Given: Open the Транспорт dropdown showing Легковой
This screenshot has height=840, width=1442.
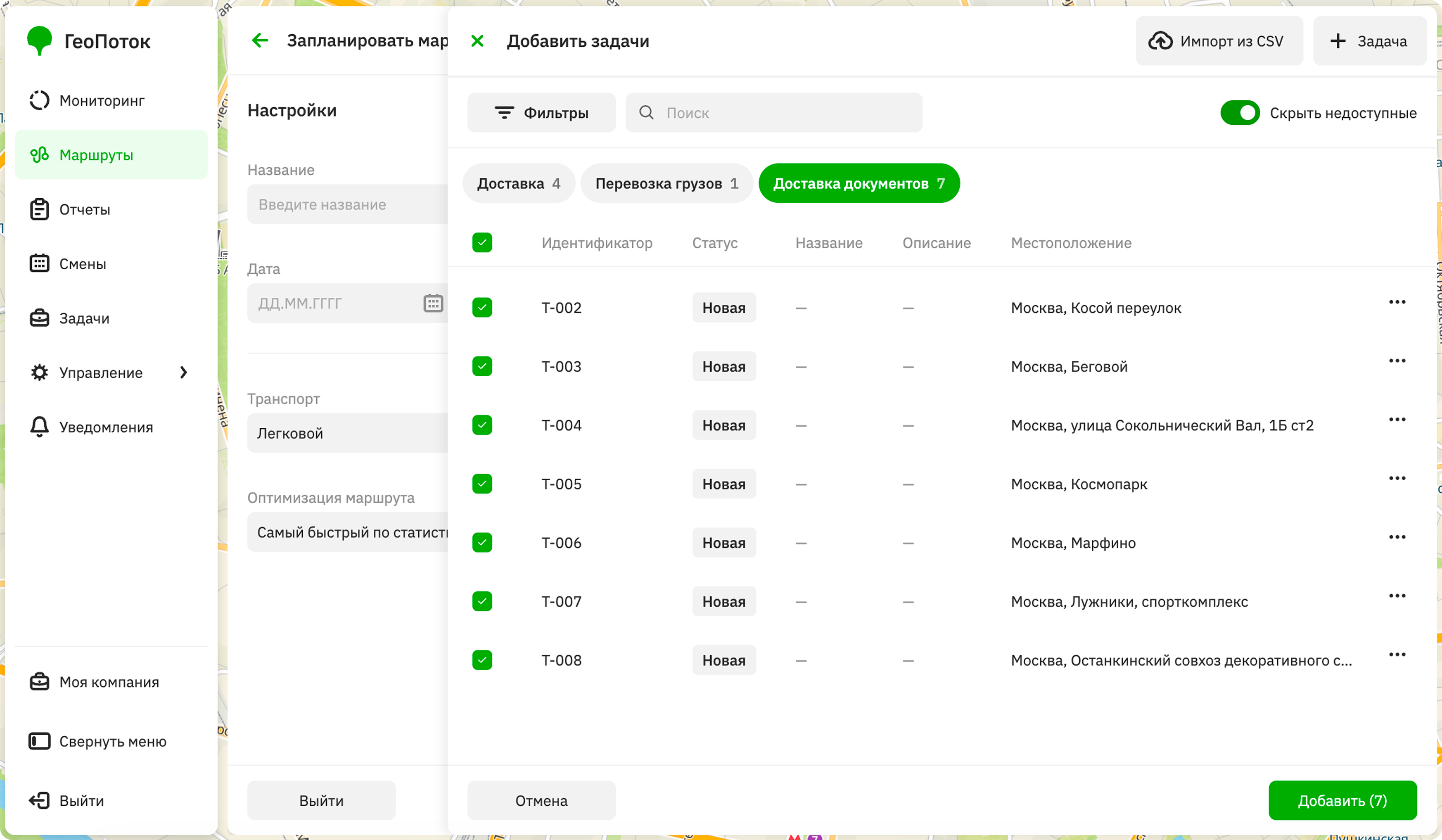Looking at the screenshot, I should coord(347,433).
